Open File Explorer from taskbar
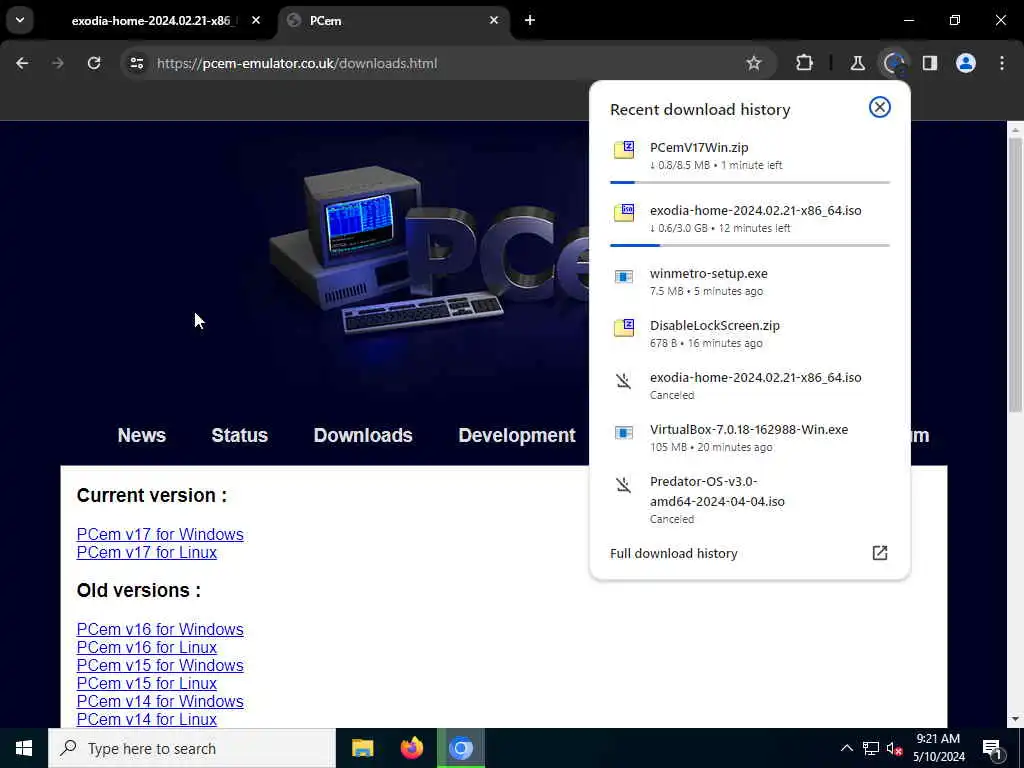This screenshot has height=768, width=1024. pyautogui.click(x=362, y=748)
